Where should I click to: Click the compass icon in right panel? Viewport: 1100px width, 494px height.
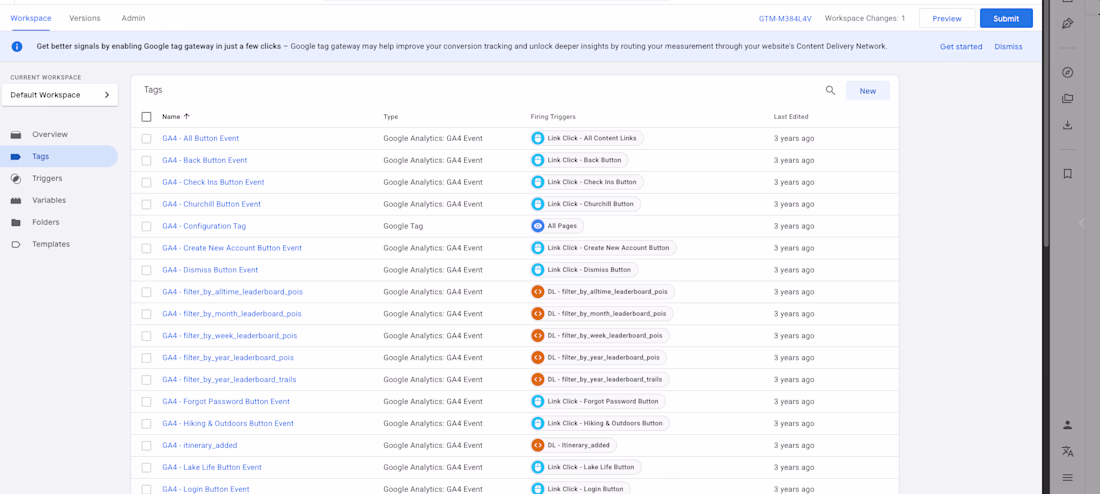[1068, 72]
